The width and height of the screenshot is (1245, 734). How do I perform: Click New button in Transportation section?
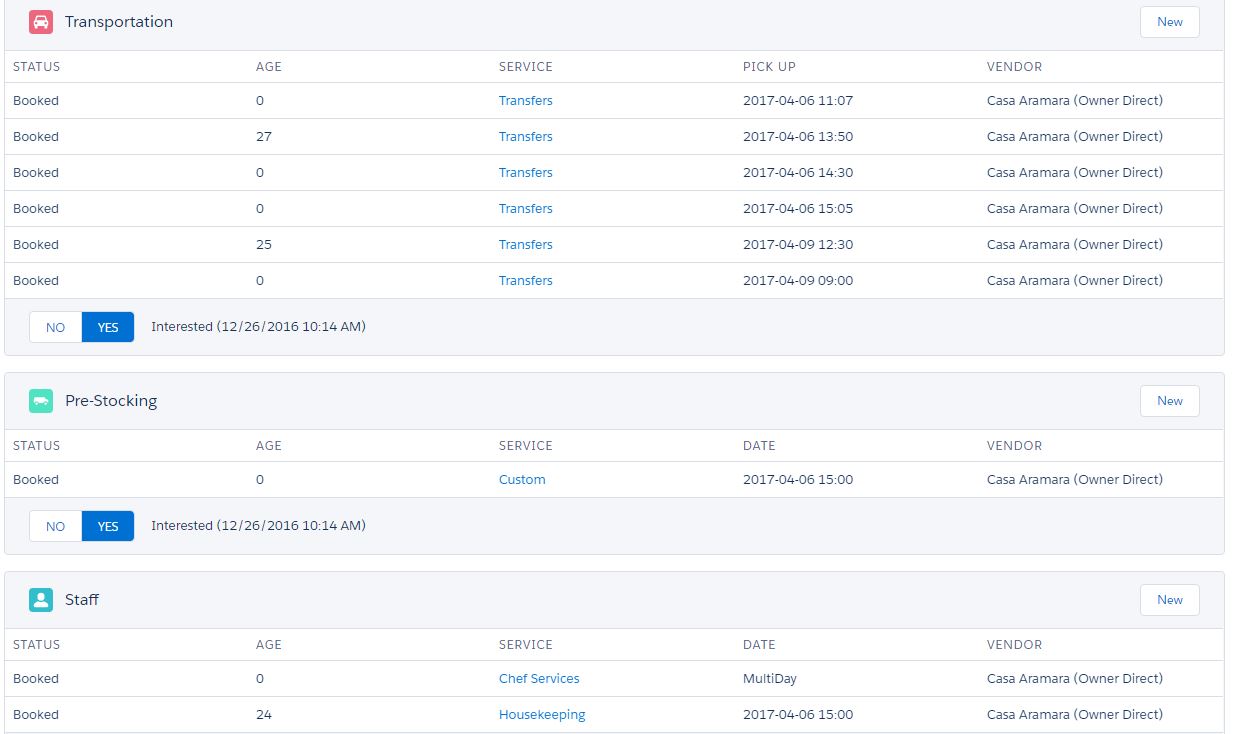point(1169,22)
